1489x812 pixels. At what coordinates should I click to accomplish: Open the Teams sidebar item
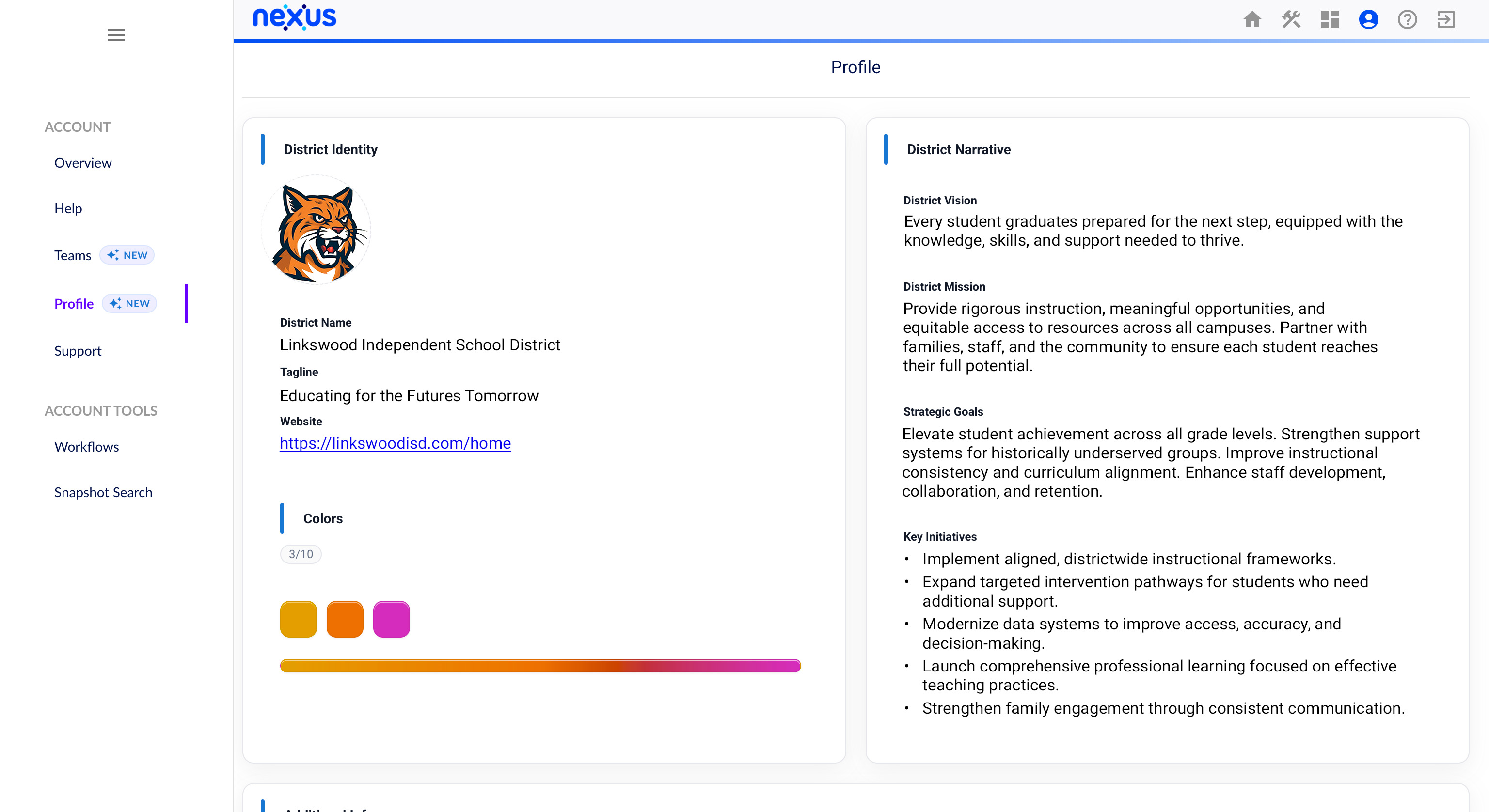pyautogui.click(x=73, y=255)
